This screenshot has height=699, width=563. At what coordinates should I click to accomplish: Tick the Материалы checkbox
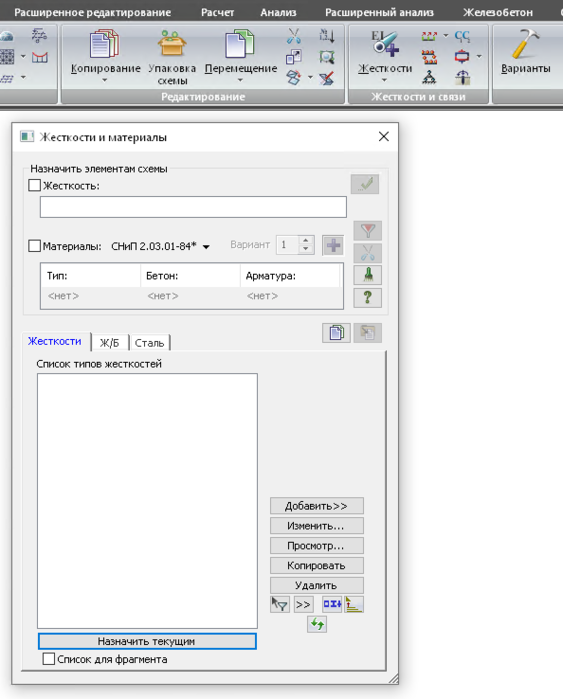click(x=34, y=246)
